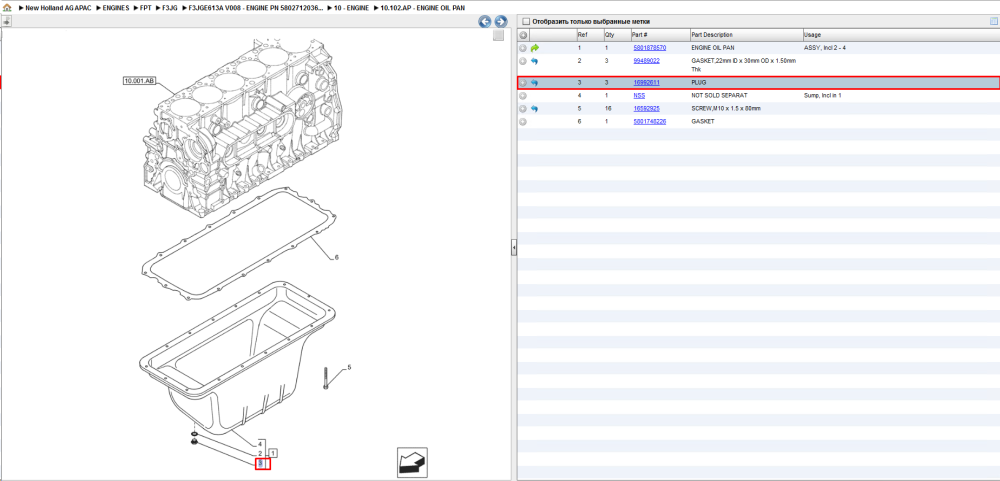The width and height of the screenshot is (1000, 481).
Task: Click round add icon in GASKET 22mm row
Action: [x=523, y=61]
